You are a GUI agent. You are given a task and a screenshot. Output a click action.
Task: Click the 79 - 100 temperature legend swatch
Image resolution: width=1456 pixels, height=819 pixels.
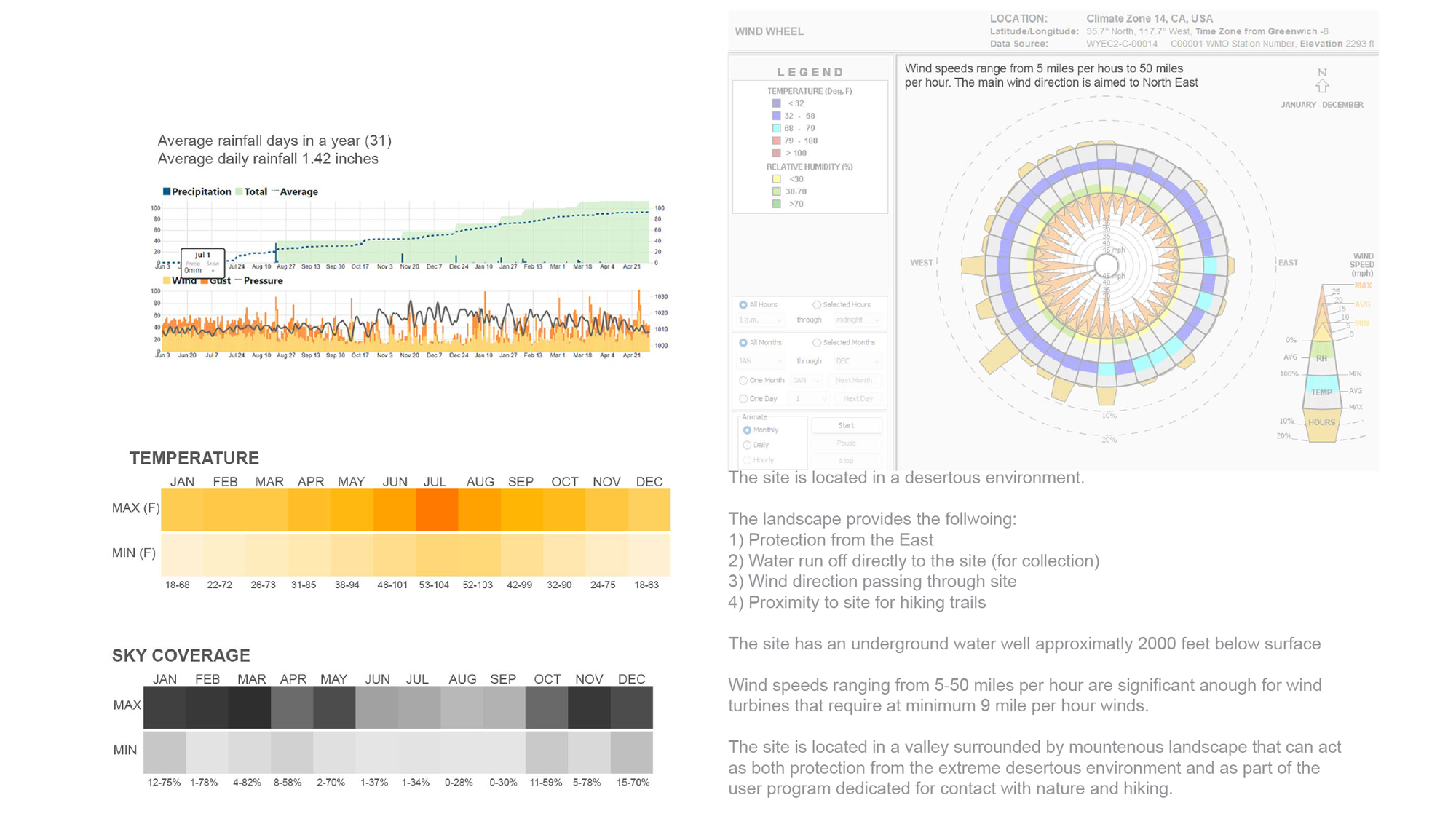(x=776, y=141)
